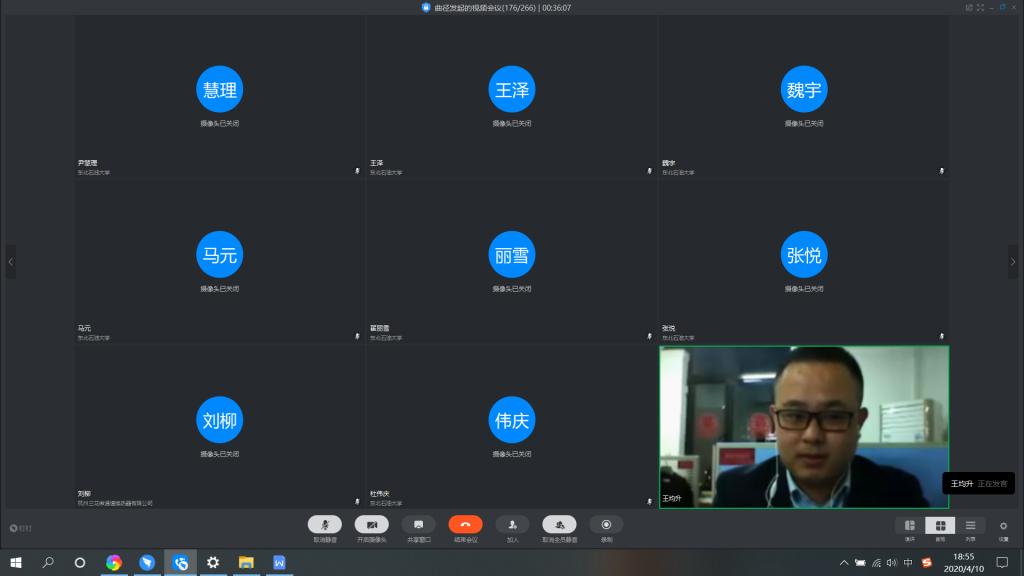The width and height of the screenshot is (1024, 576).
Task: Select the speaking participant's video tile
Action: (804, 427)
